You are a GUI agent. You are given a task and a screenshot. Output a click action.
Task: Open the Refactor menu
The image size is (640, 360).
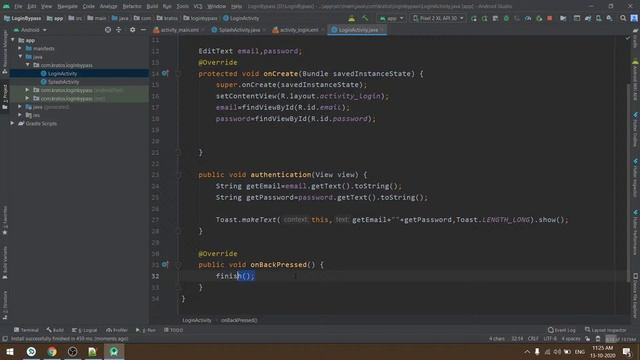(x=132, y=6)
